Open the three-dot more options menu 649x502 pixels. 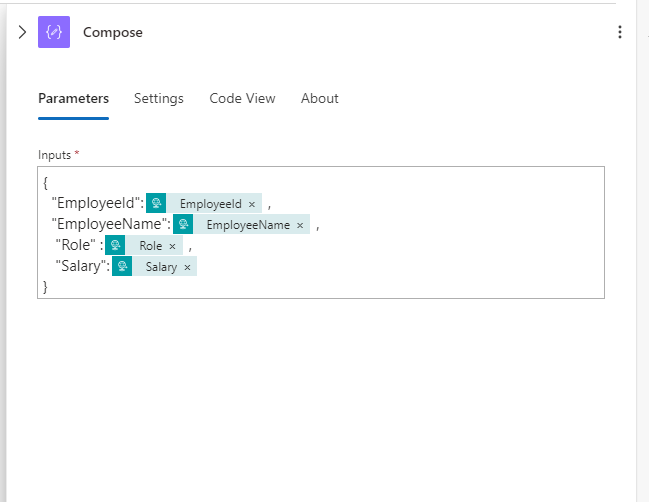pyautogui.click(x=620, y=32)
